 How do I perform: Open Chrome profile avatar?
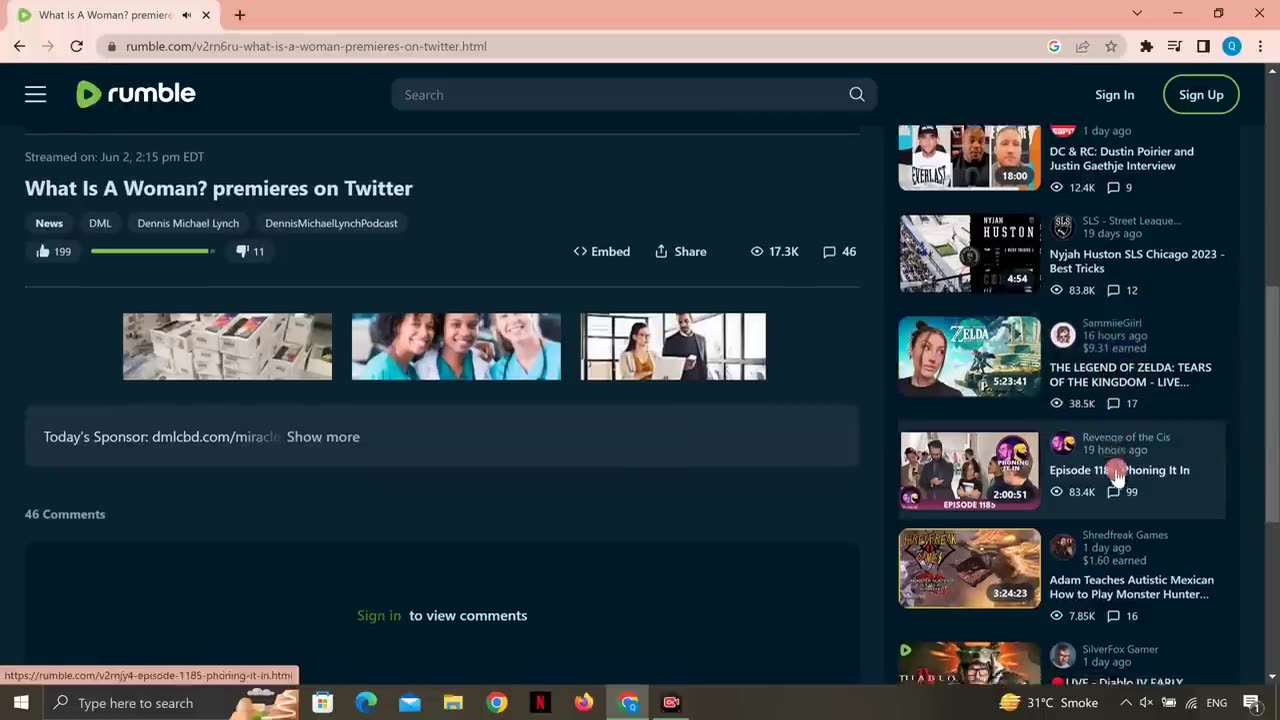1232,46
